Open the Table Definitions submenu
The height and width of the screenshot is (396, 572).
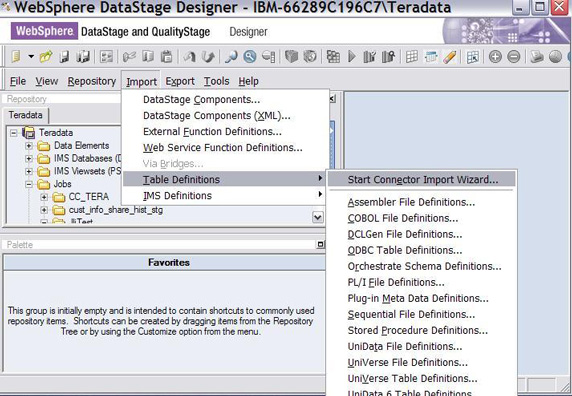tap(225, 179)
